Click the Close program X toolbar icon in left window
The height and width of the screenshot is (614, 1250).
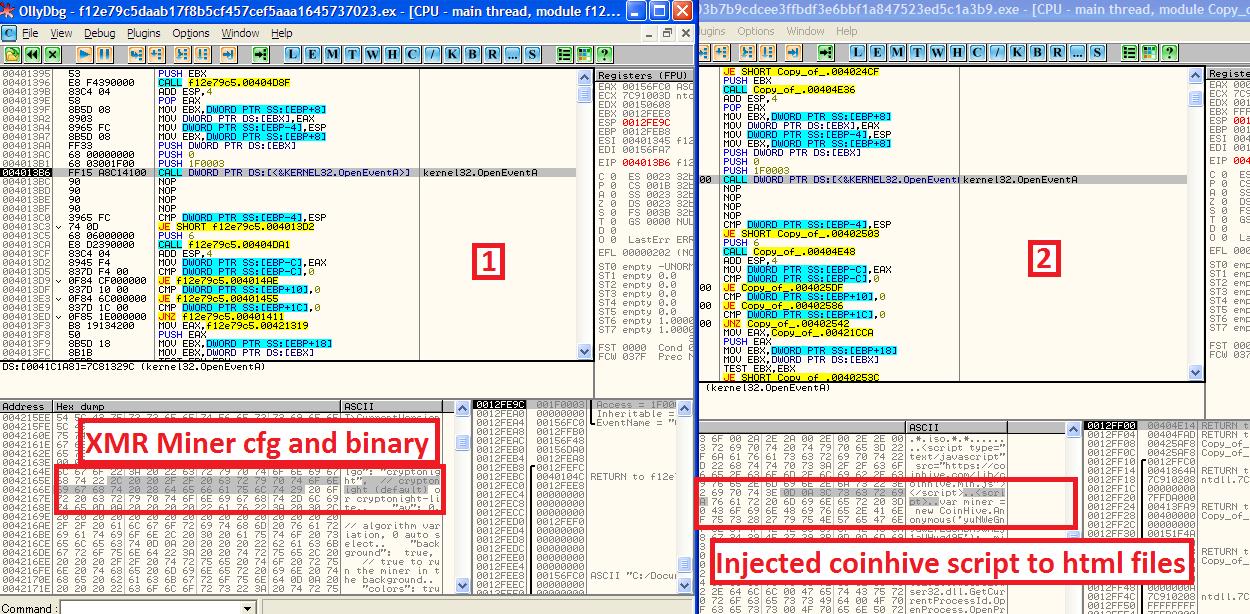(52, 53)
